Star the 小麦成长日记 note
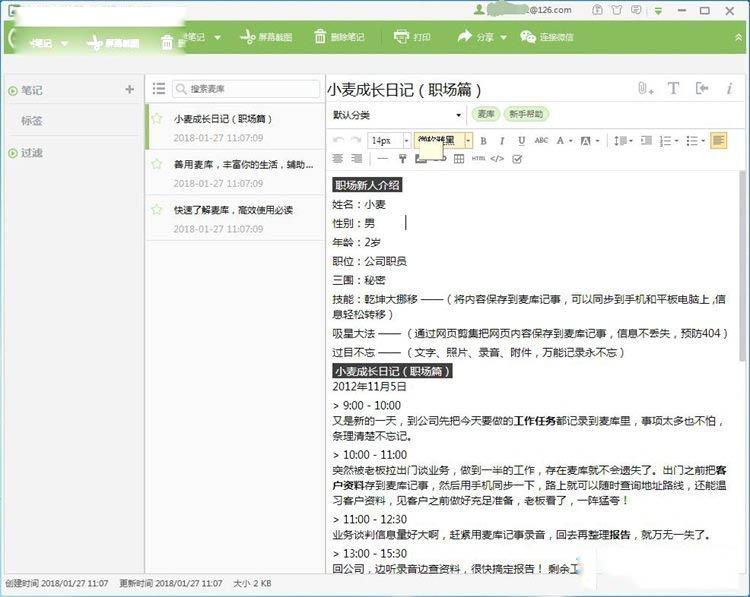 156,119
